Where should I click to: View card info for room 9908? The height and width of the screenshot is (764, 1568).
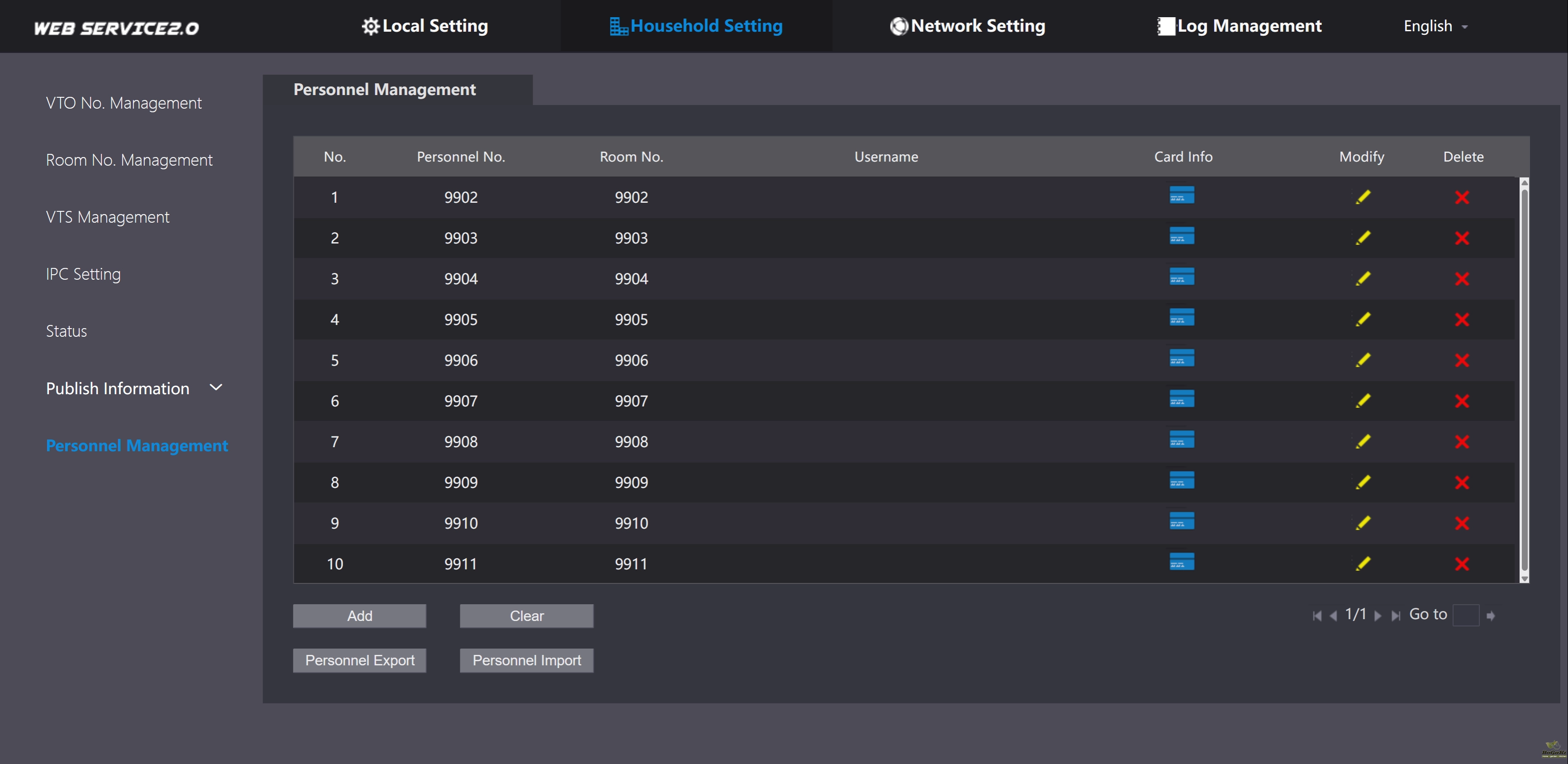(x=1182, y=439)
